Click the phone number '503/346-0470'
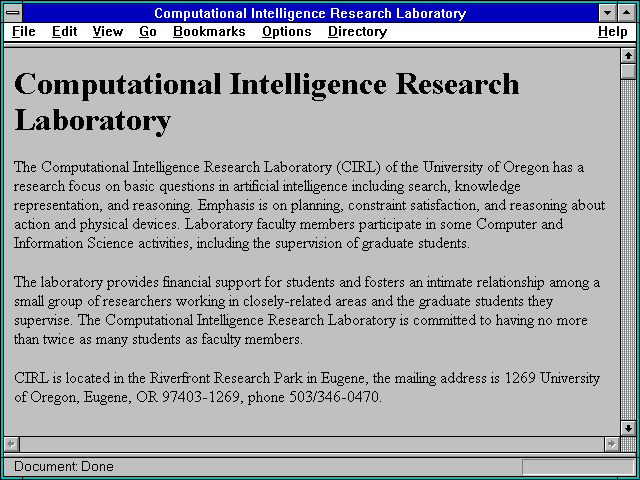 [335, 397]
